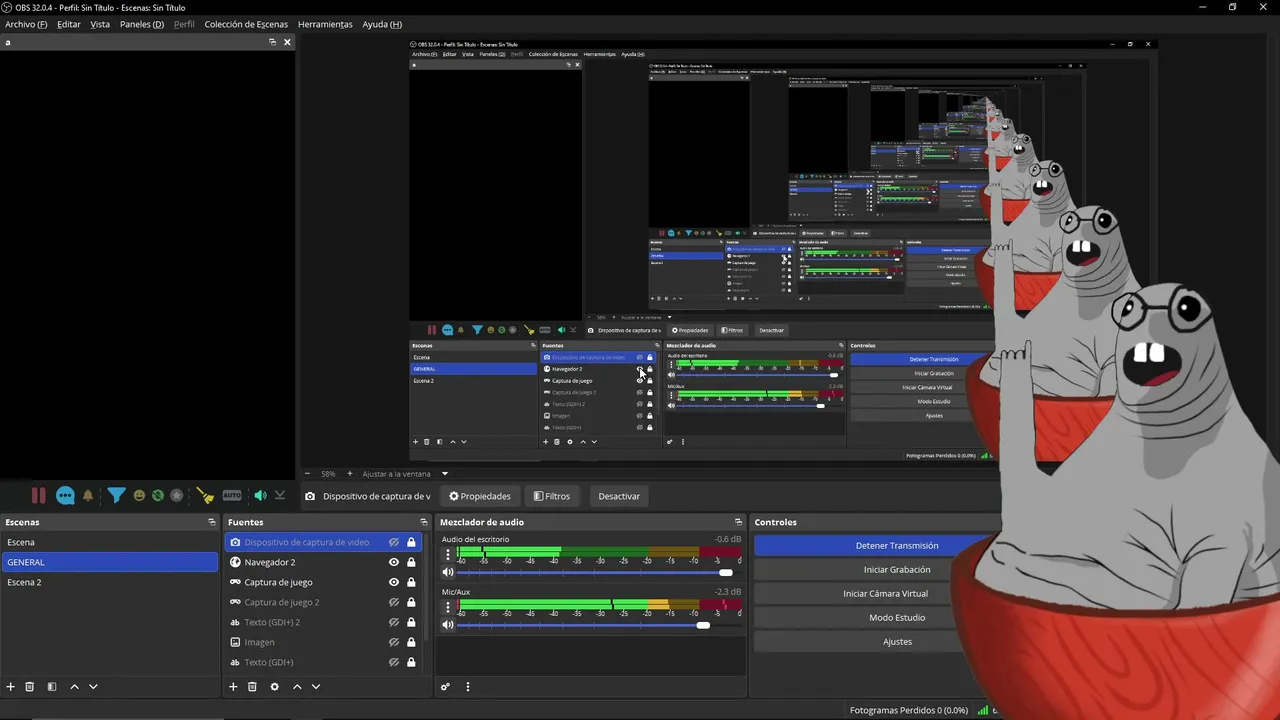Image resolution: width=1280 pixels, height=720 pixels.
Task: Click the yellow broom clean icon
Action: point(205,496)
